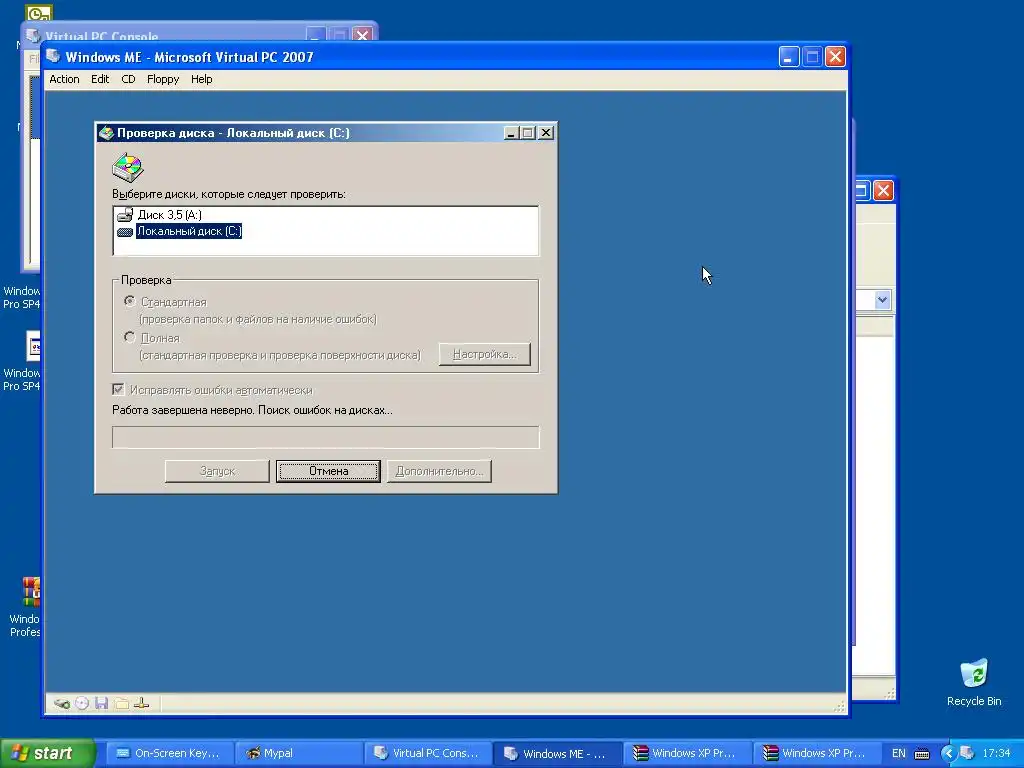Click the Virtual PC icon in the Windows ME window title bar
The image size is (1024, 768).
[54, 57]
